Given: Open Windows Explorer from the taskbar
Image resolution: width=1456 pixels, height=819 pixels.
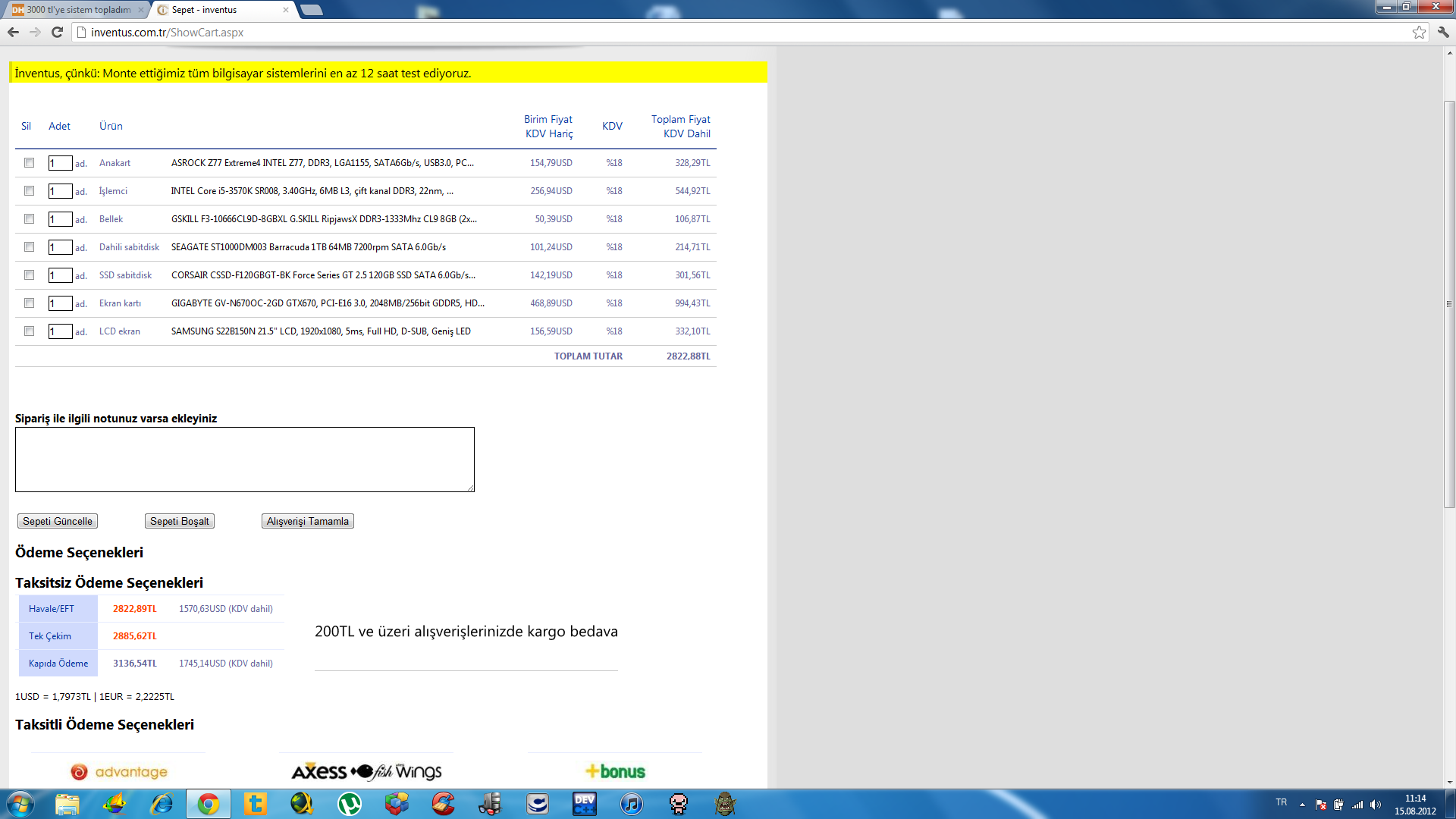Looking at the screenshot, I should point(67,804).
